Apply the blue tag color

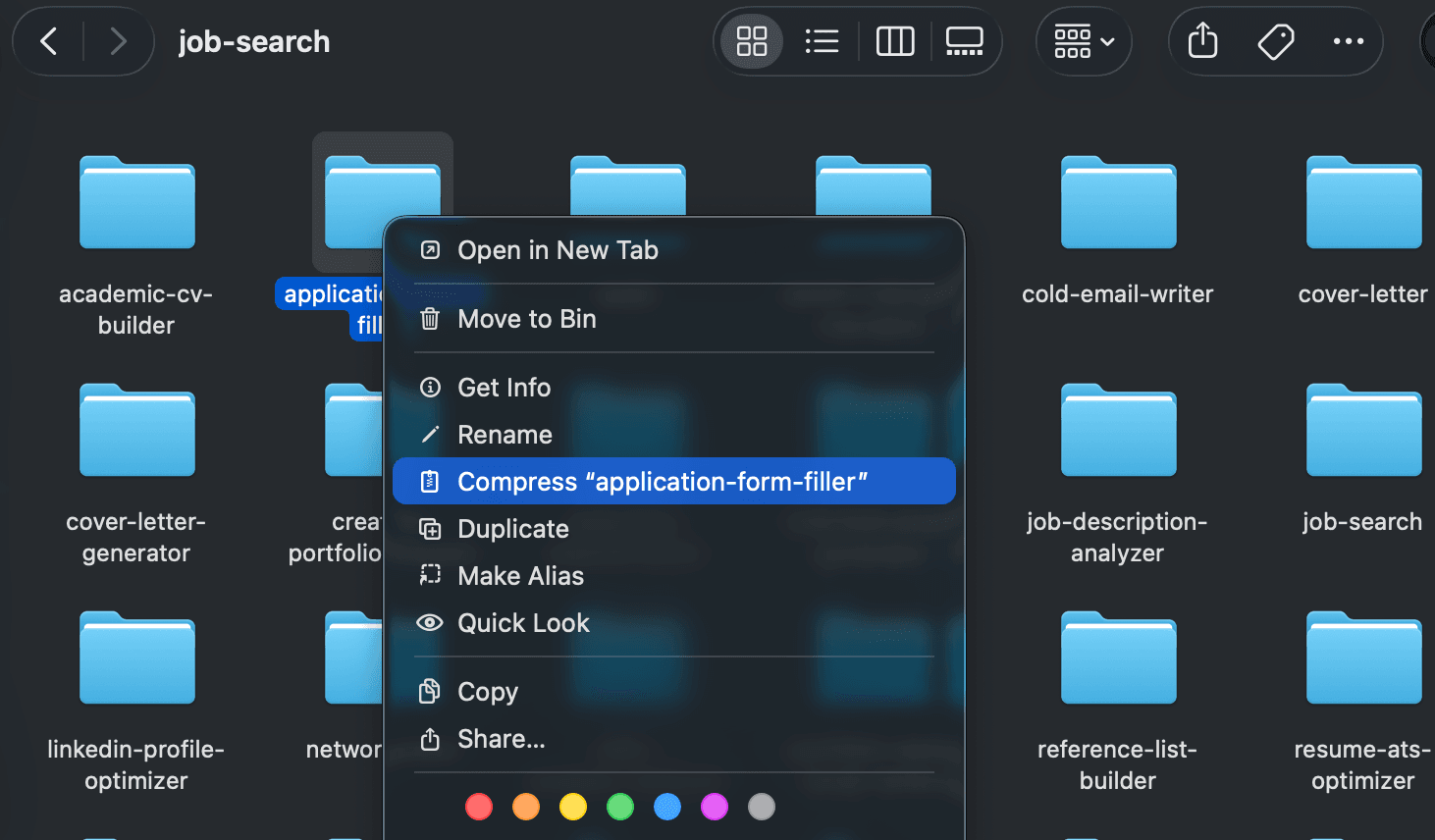tap(667, 807)
